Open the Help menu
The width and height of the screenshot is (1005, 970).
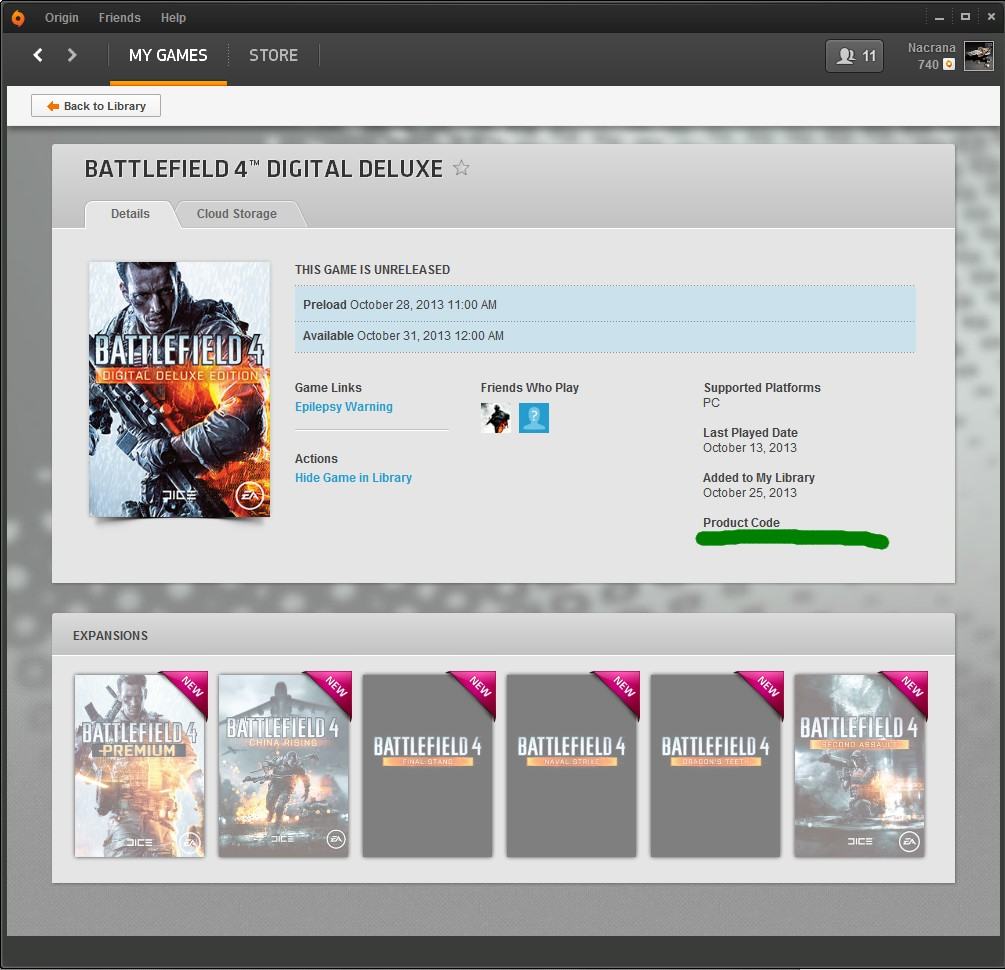(173, 18)
